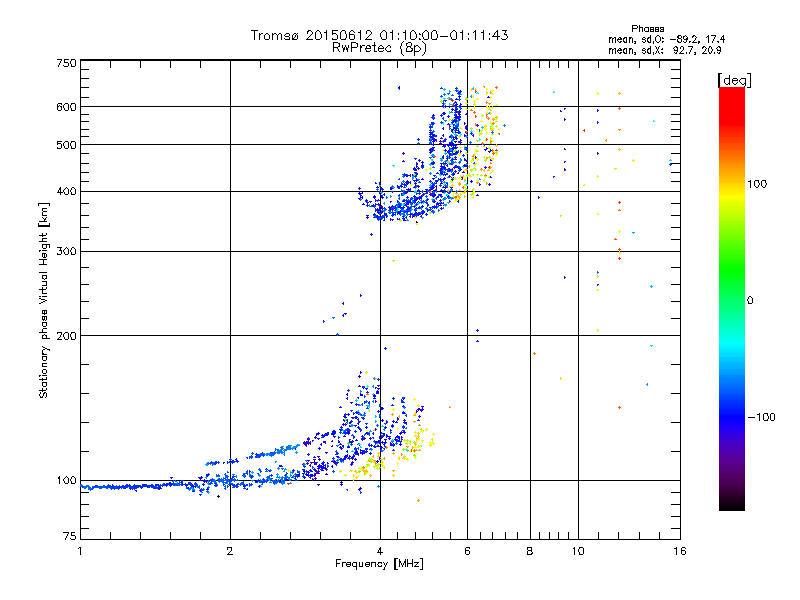The image size is (800, 600).
Task: Click the y-axis tick '200'
Action: [66, 336]
